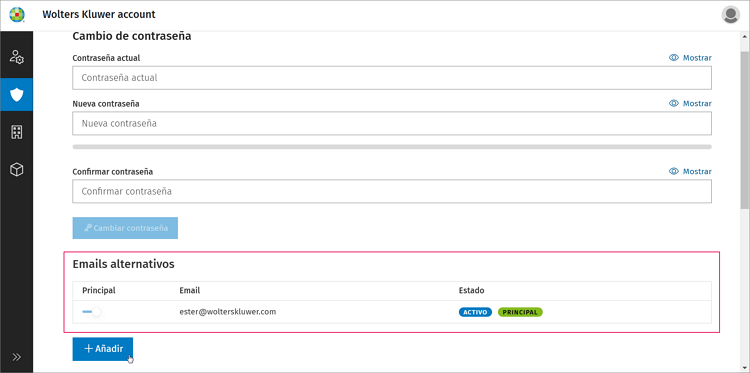
Task: Click the ester@wolterskluwer.com email entry
Action: [x=228, y=312]
